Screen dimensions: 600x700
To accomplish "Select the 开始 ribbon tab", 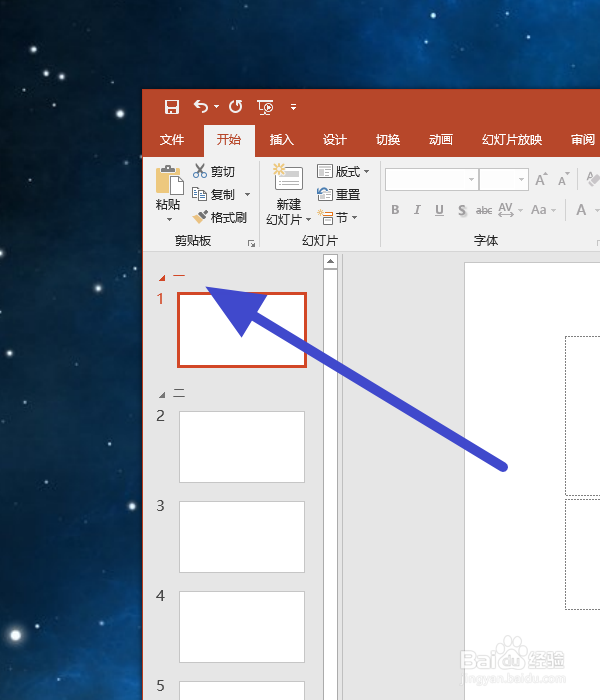I will point(229,140).
